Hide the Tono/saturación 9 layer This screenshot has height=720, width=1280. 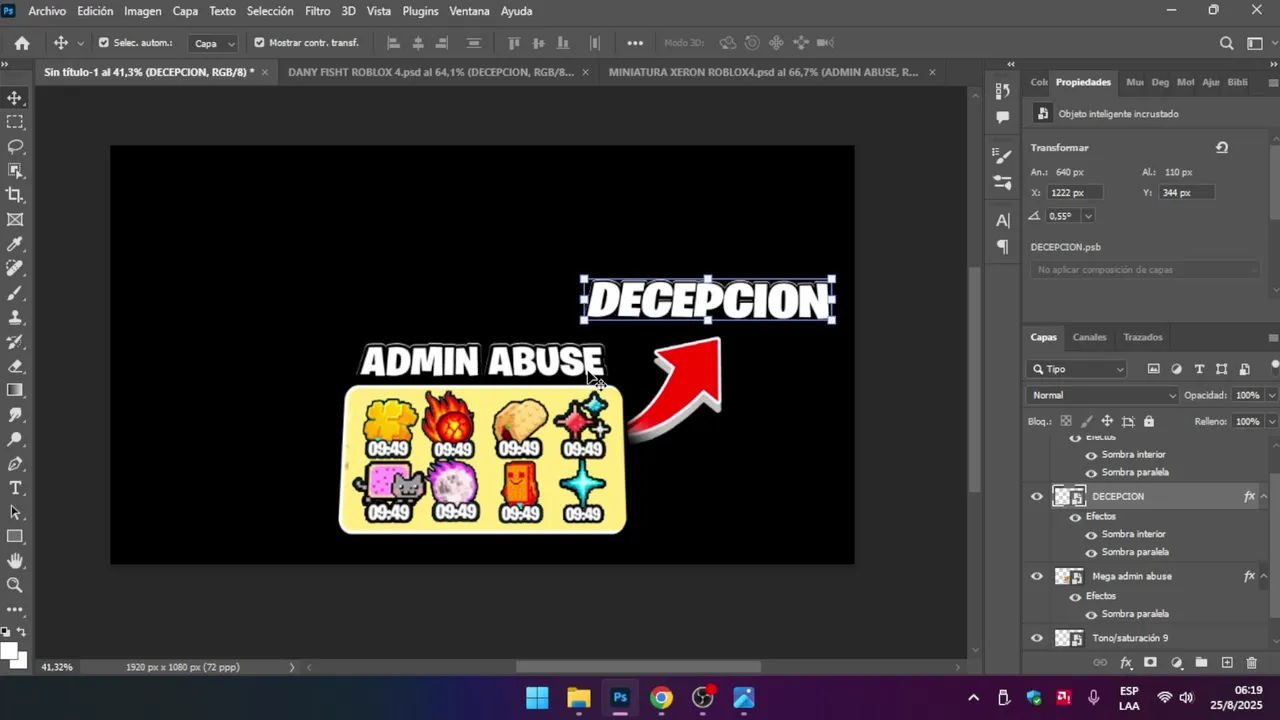(1036, 638)
